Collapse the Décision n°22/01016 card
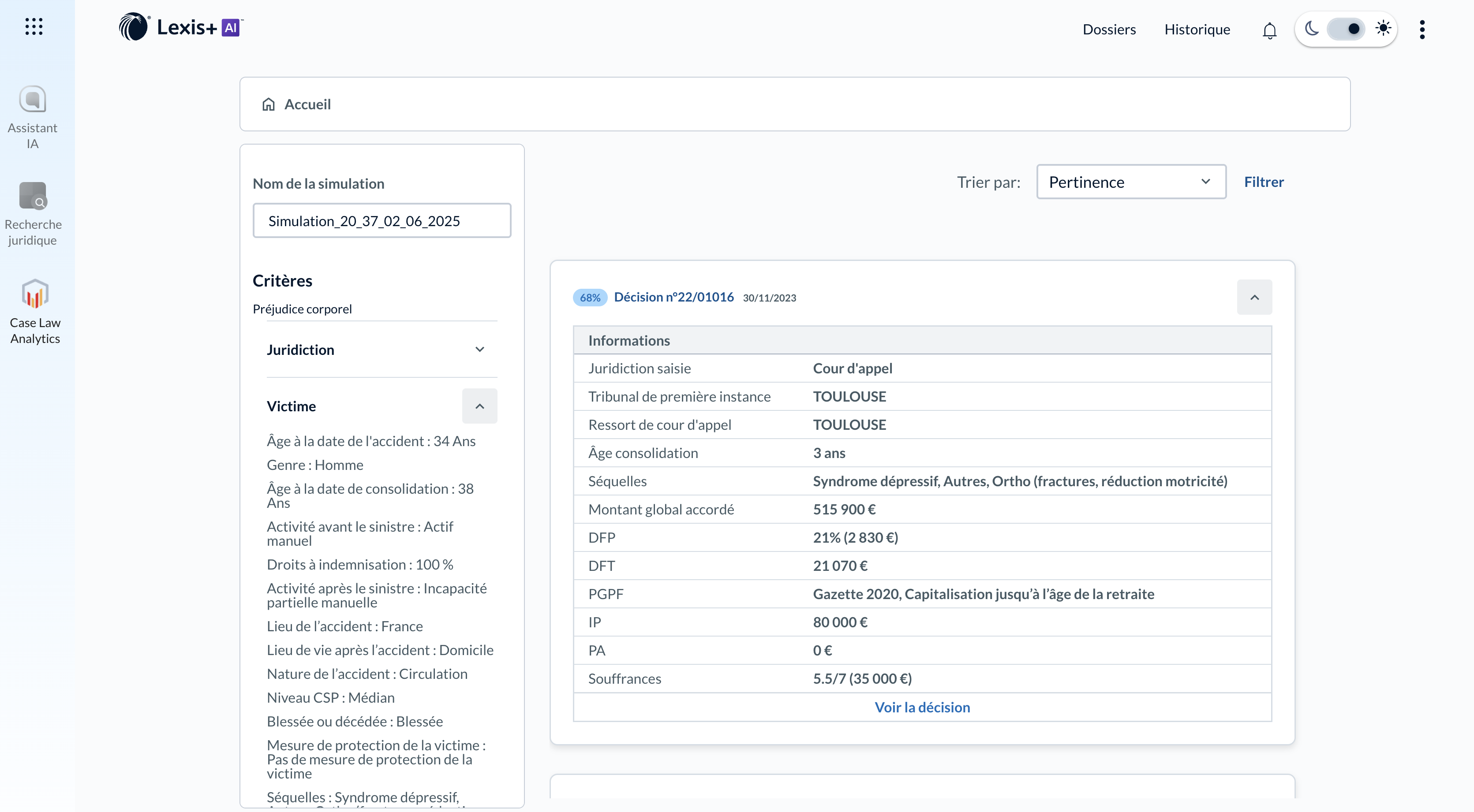Viewport: 1474px width, 812px height. pos(1254,298)
